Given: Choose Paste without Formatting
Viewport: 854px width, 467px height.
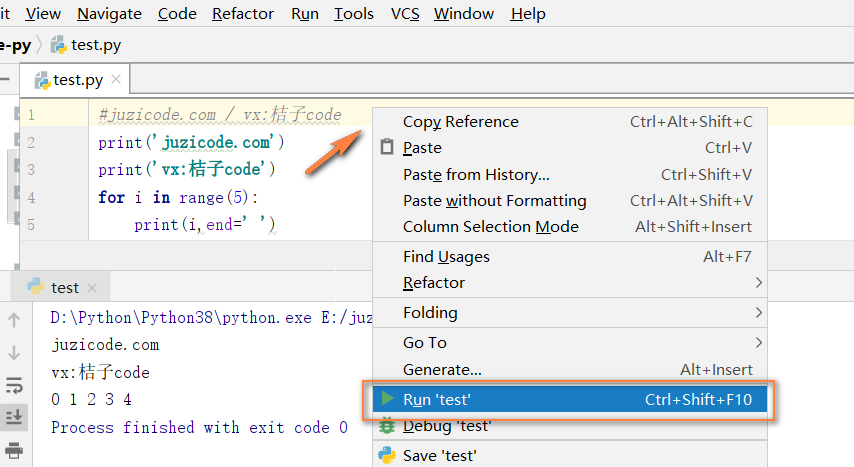Looking at the screenshot, I should (570, 201).
